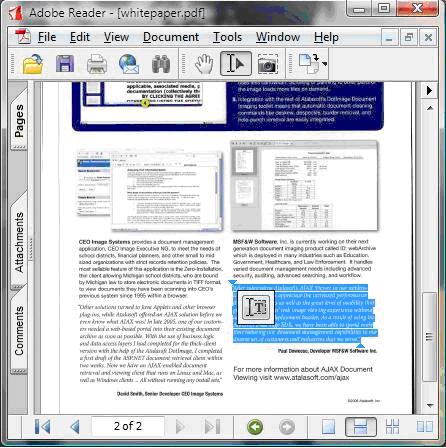The image size is (446, 448).
Task: Enable Continuous page layout
Action: (x=361, y=427)
